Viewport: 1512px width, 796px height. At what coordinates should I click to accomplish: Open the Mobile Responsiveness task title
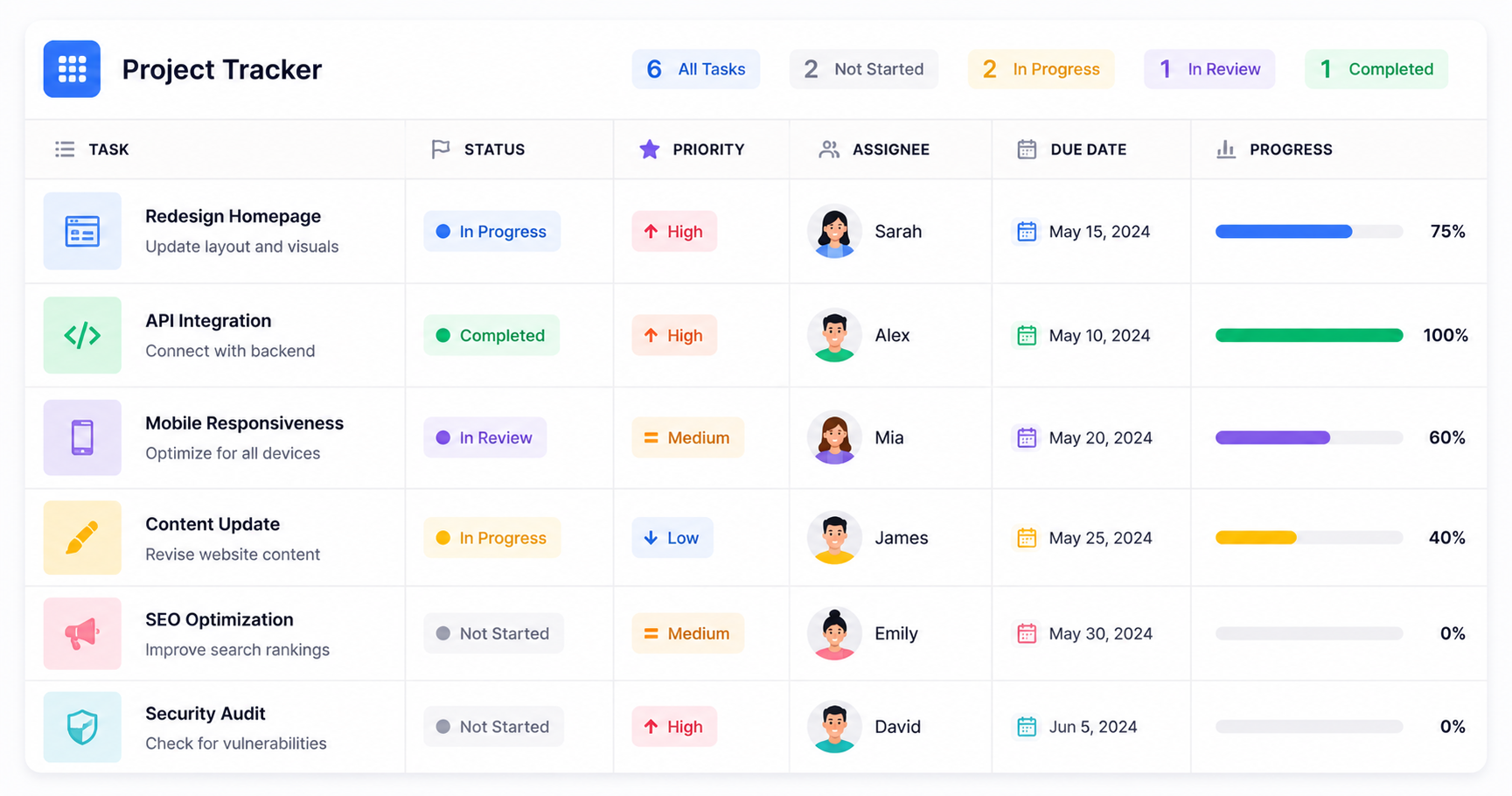tap(244, 423)
